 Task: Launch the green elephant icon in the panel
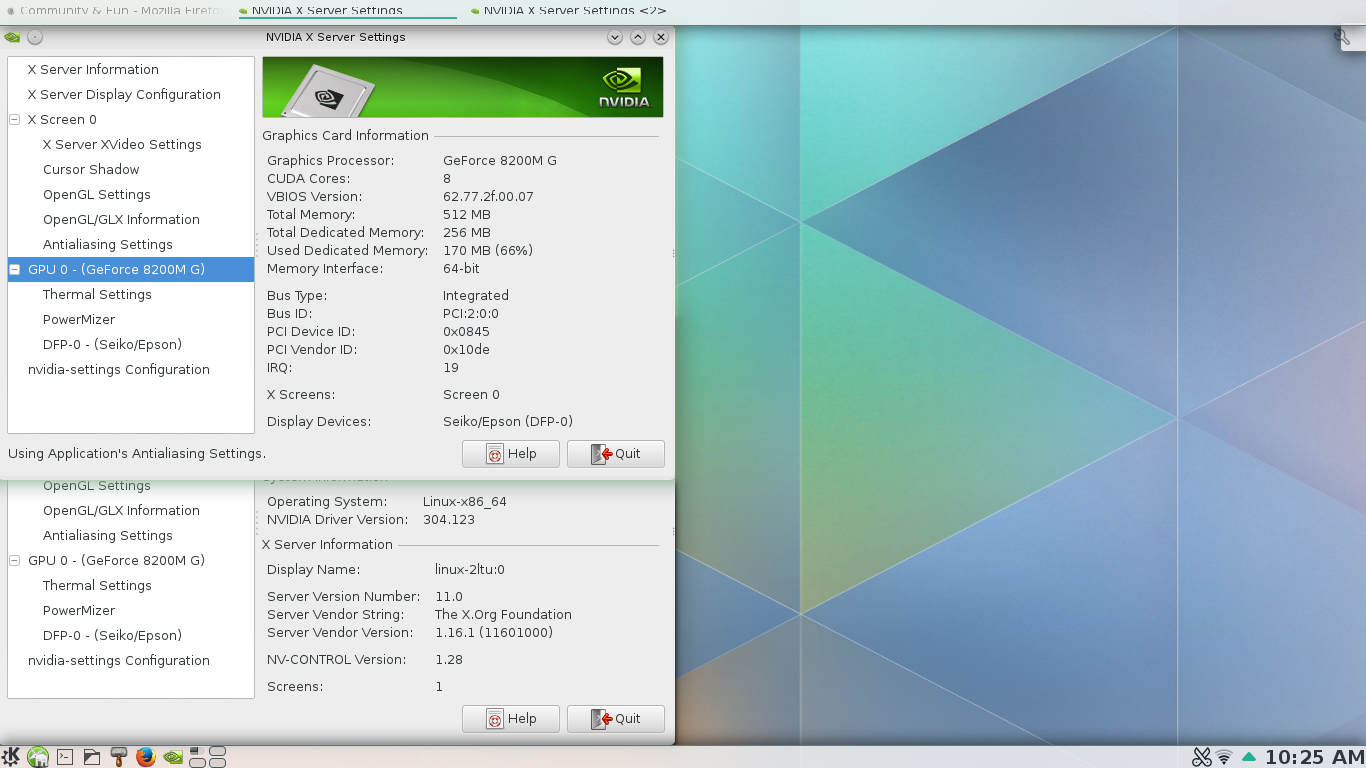coord(38,757)
